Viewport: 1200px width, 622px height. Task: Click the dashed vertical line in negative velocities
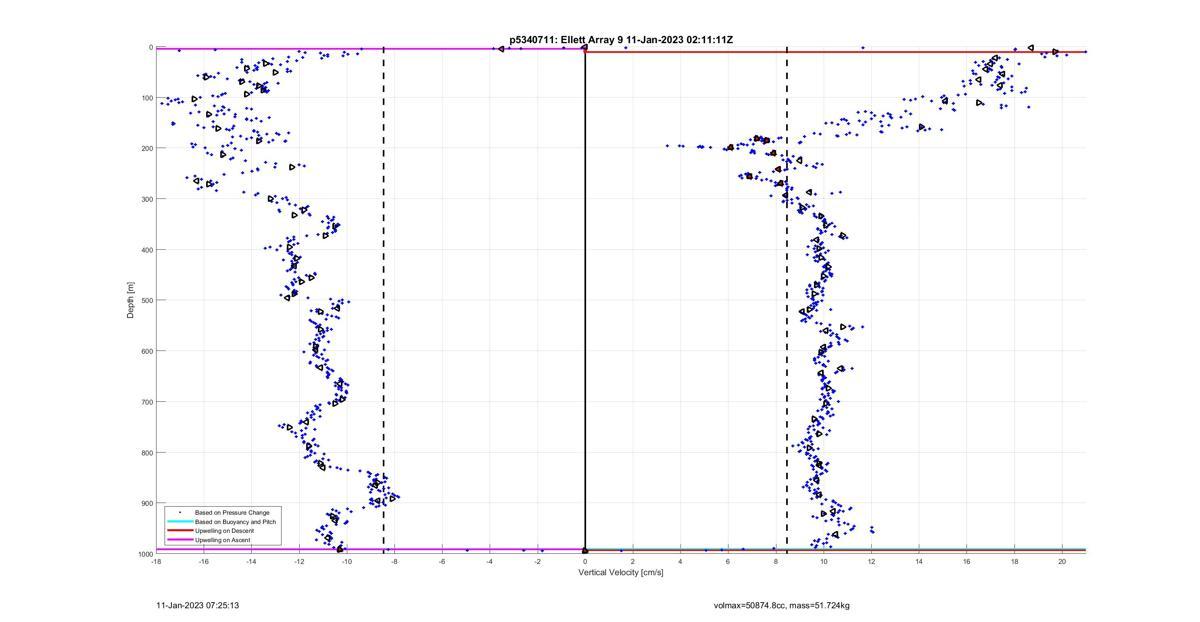(x=384, y=300)
